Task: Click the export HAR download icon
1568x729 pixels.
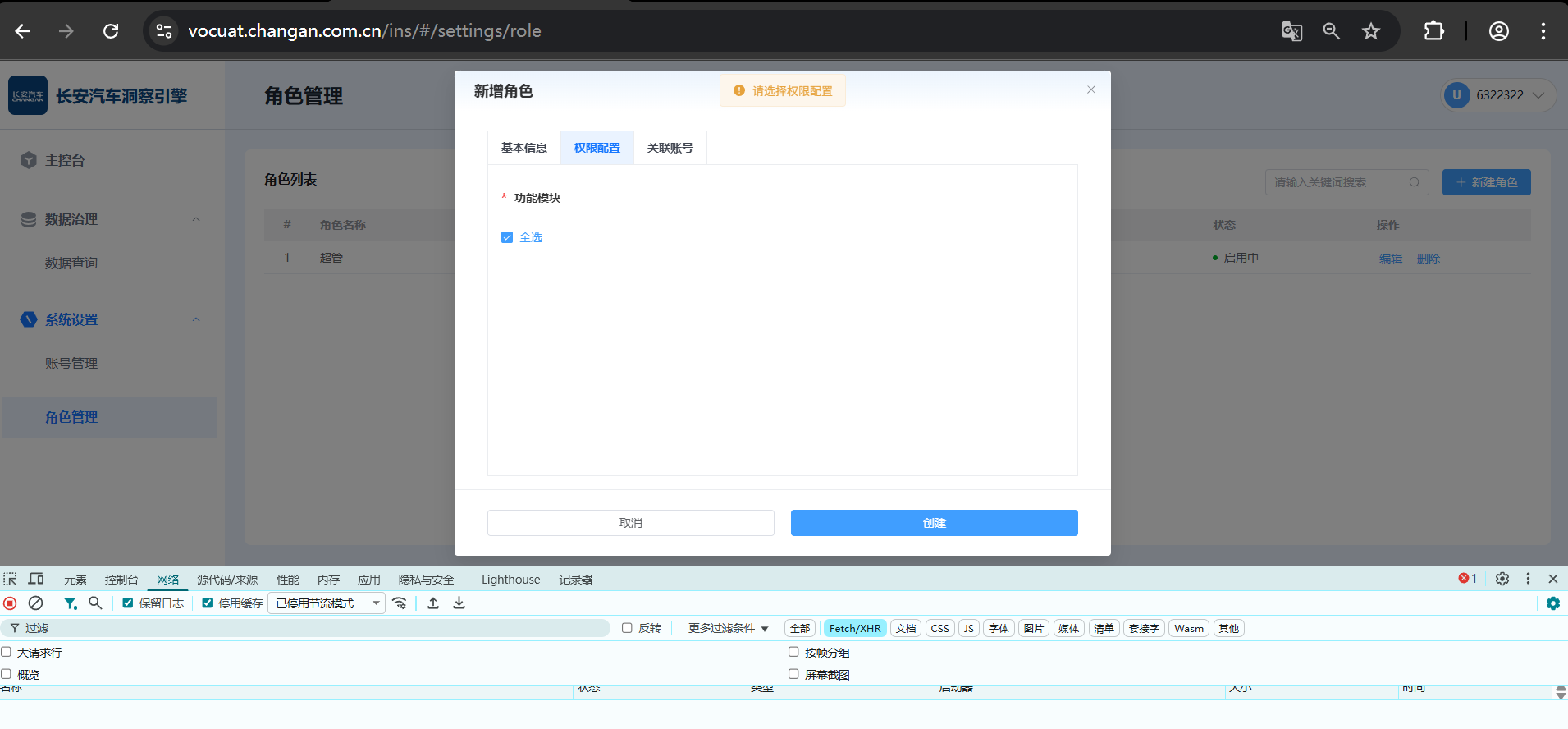Action: [459, 603]
